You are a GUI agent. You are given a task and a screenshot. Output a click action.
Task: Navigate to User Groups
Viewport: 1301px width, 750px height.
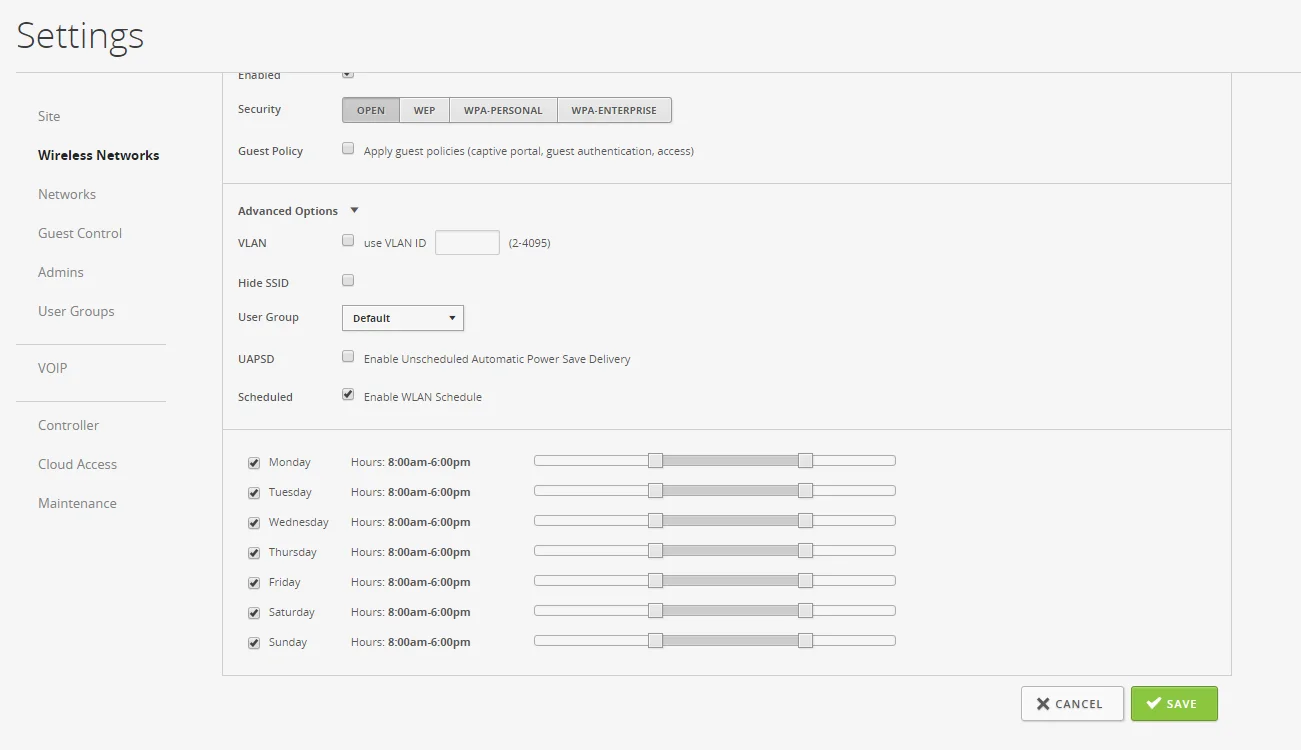click(x=76, y=311)
